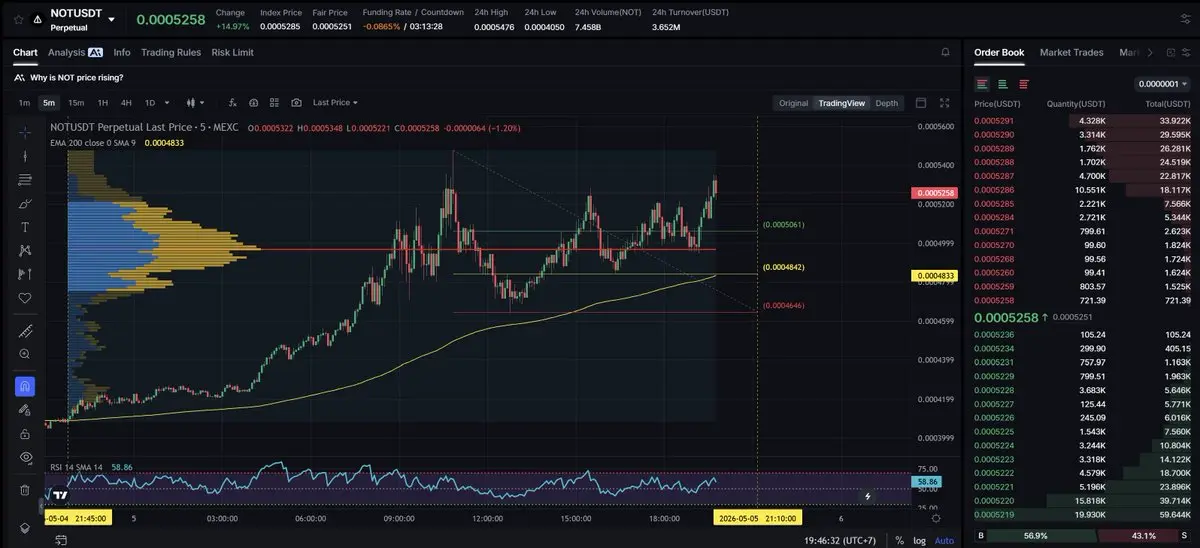This screenshot has height=548, width=1200.
Task: Toggle percent scale on price axis
Action: 900,540
